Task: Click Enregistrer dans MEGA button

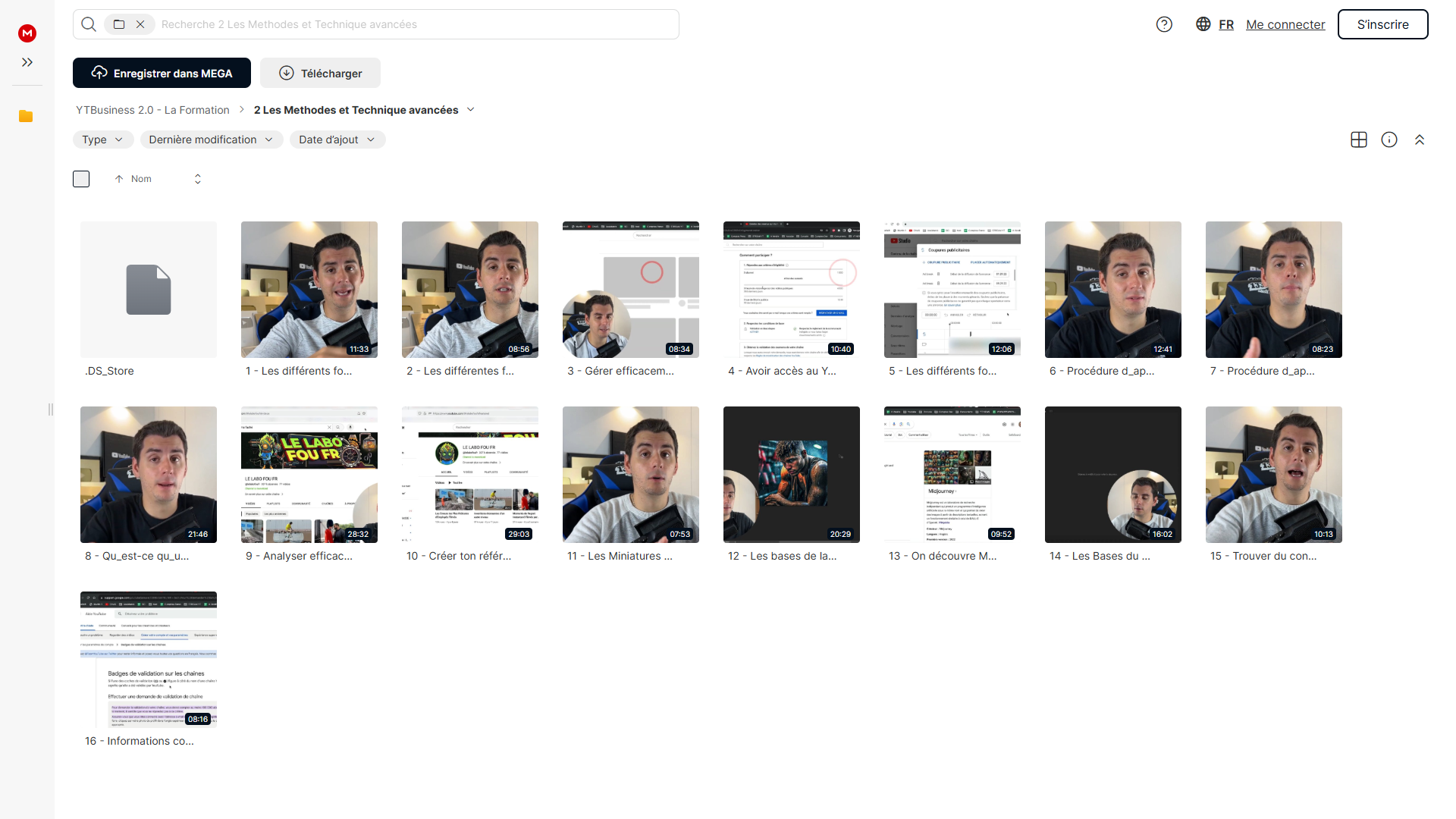Action: click(162, 73)
